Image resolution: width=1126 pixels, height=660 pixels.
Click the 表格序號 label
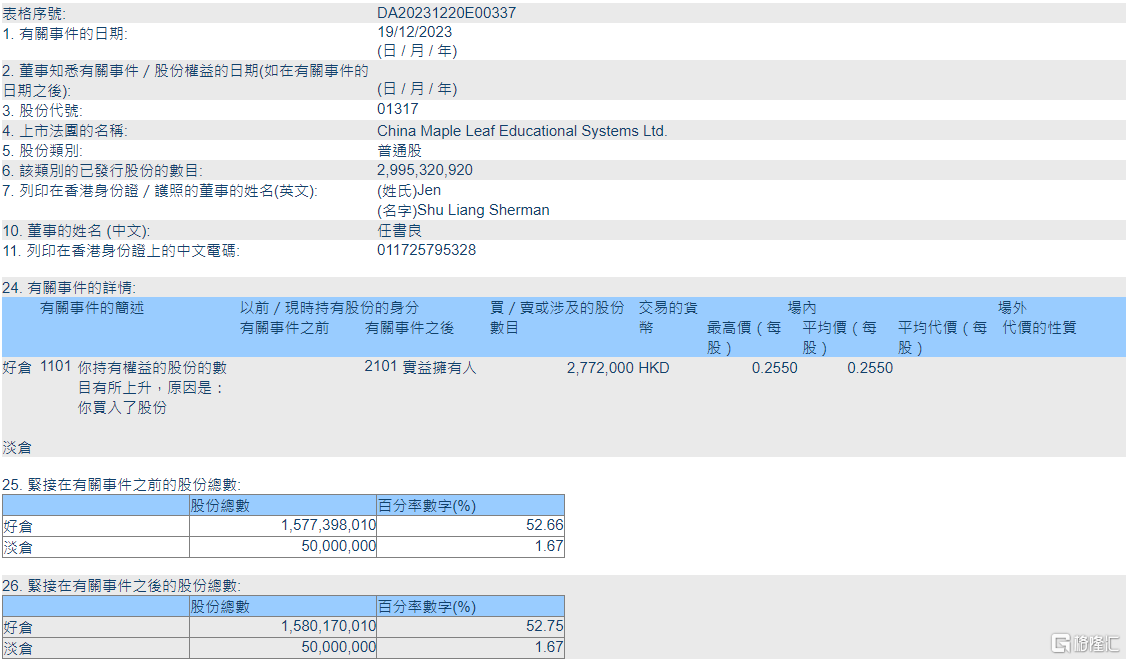click(33, 14)
